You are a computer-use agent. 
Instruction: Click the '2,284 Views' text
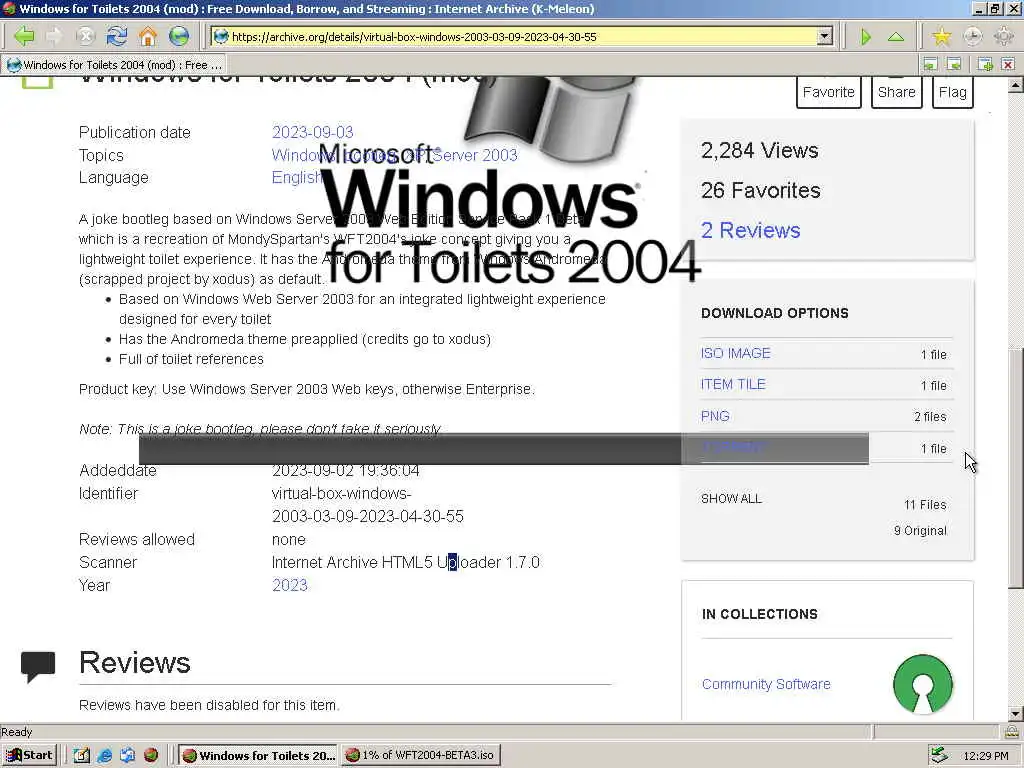tap(760, 150)
